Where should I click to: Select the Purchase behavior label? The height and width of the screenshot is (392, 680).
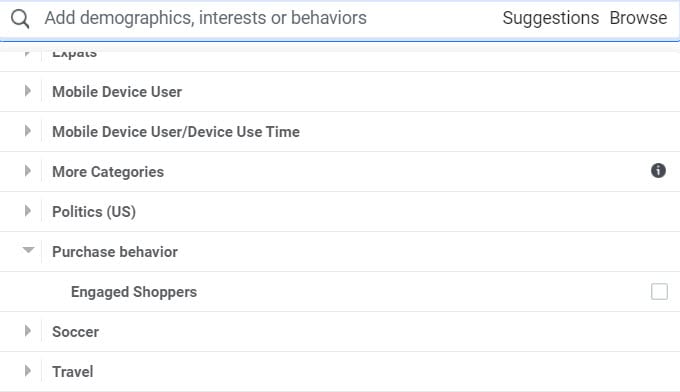pos(115,252)
